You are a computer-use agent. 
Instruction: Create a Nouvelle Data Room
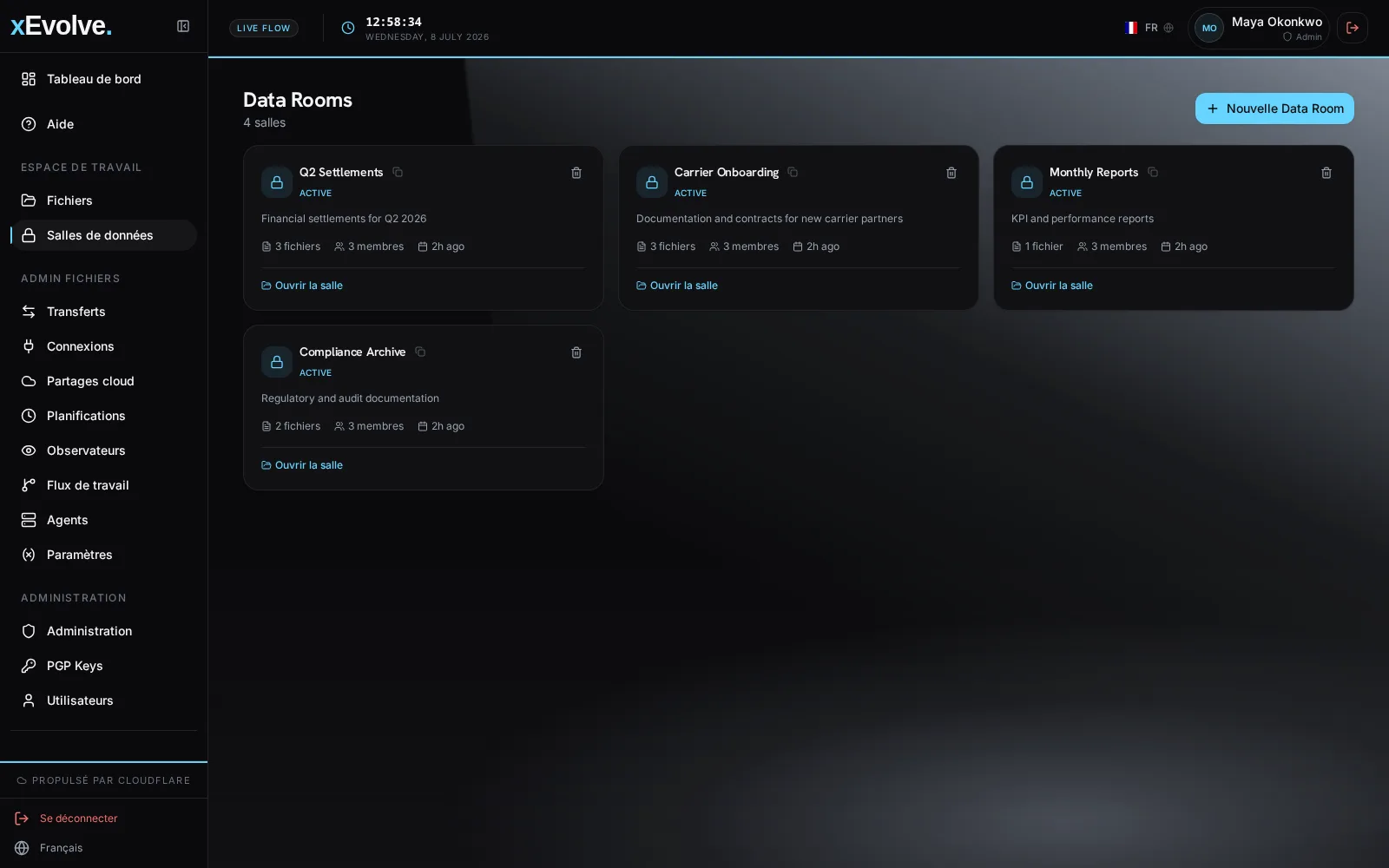click(1274, 108)
